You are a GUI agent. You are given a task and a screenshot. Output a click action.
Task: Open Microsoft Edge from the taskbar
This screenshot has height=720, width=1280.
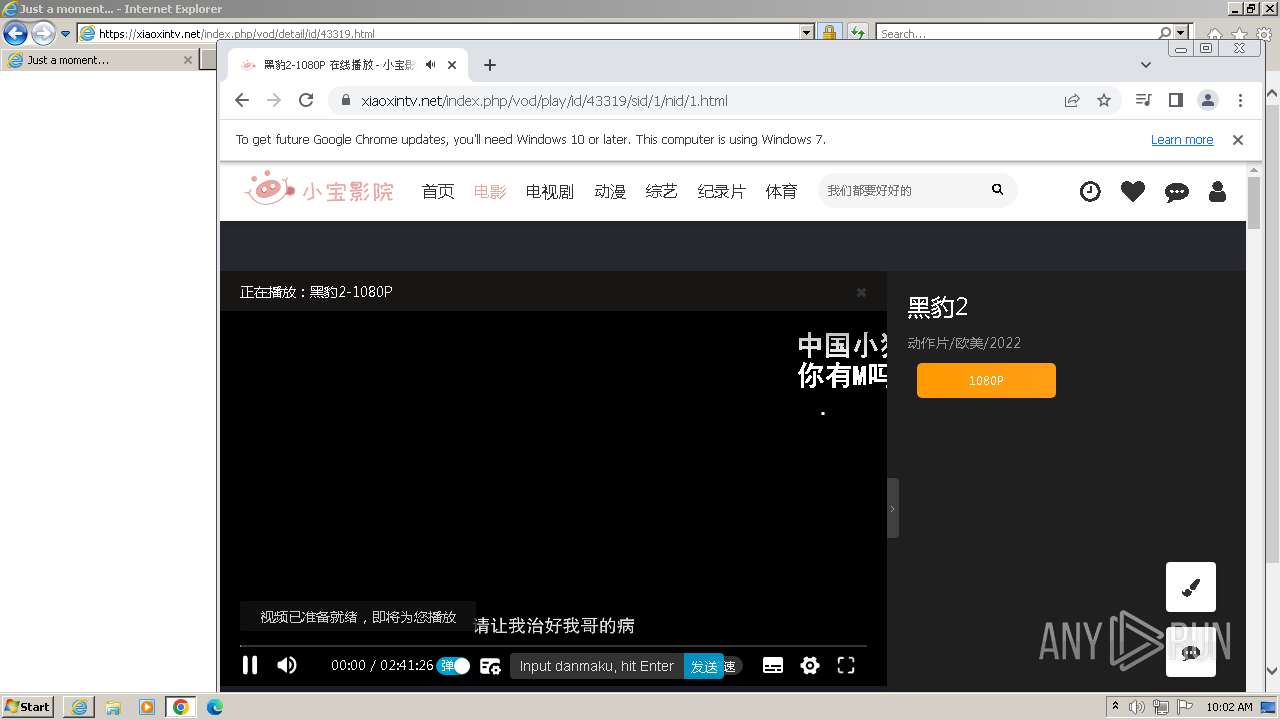click(x=215, y=707)
